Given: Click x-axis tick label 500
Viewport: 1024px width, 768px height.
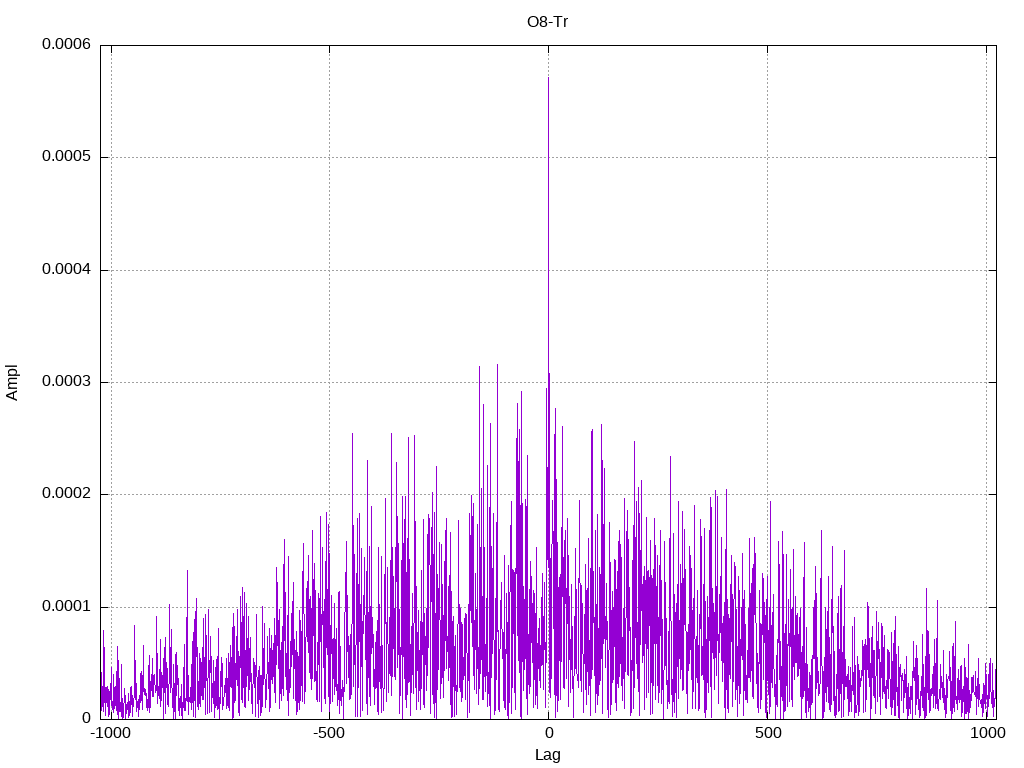Looking at the screenshot, I should [x=768, y=733].
